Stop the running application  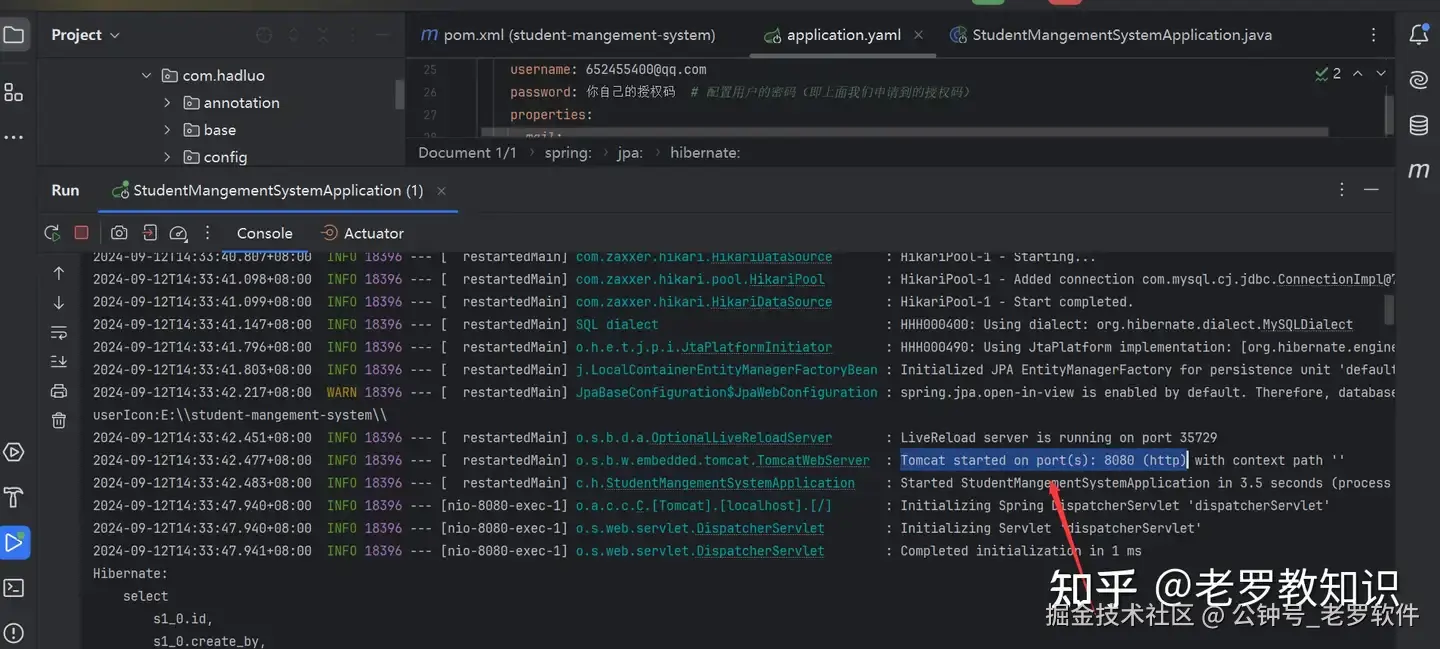click(x=82, y=233)
